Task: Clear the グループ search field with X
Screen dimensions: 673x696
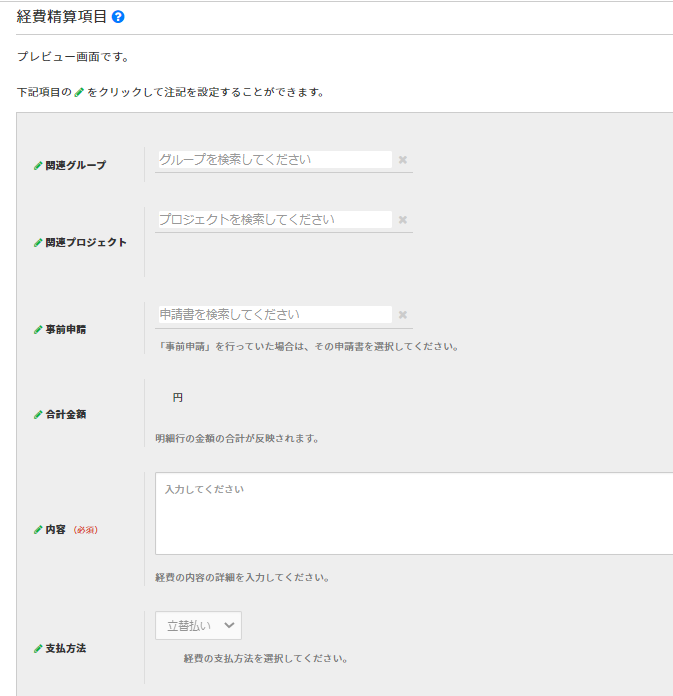Action: pos(403,160)
